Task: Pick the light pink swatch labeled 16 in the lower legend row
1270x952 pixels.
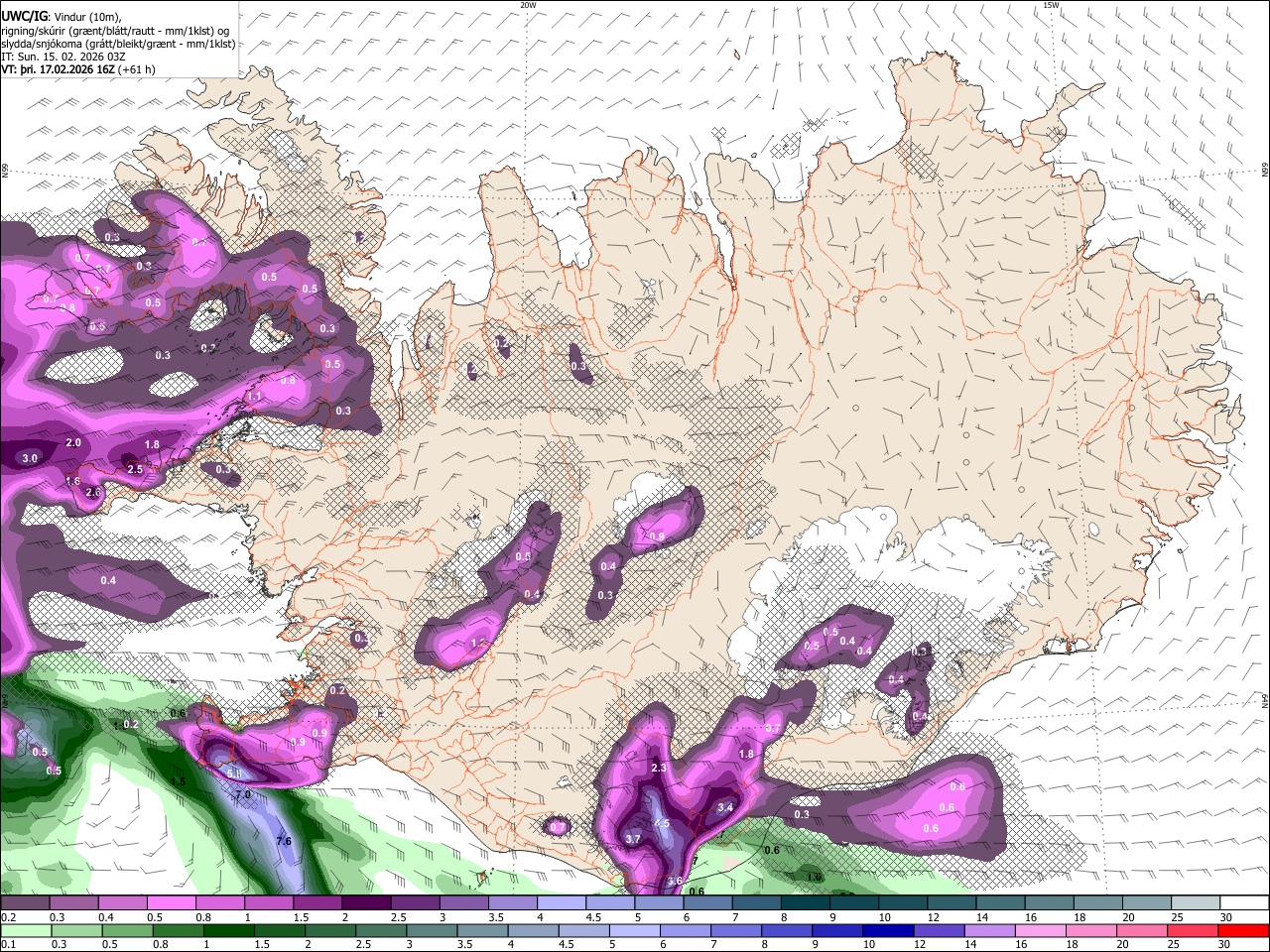Action: 1041,931
